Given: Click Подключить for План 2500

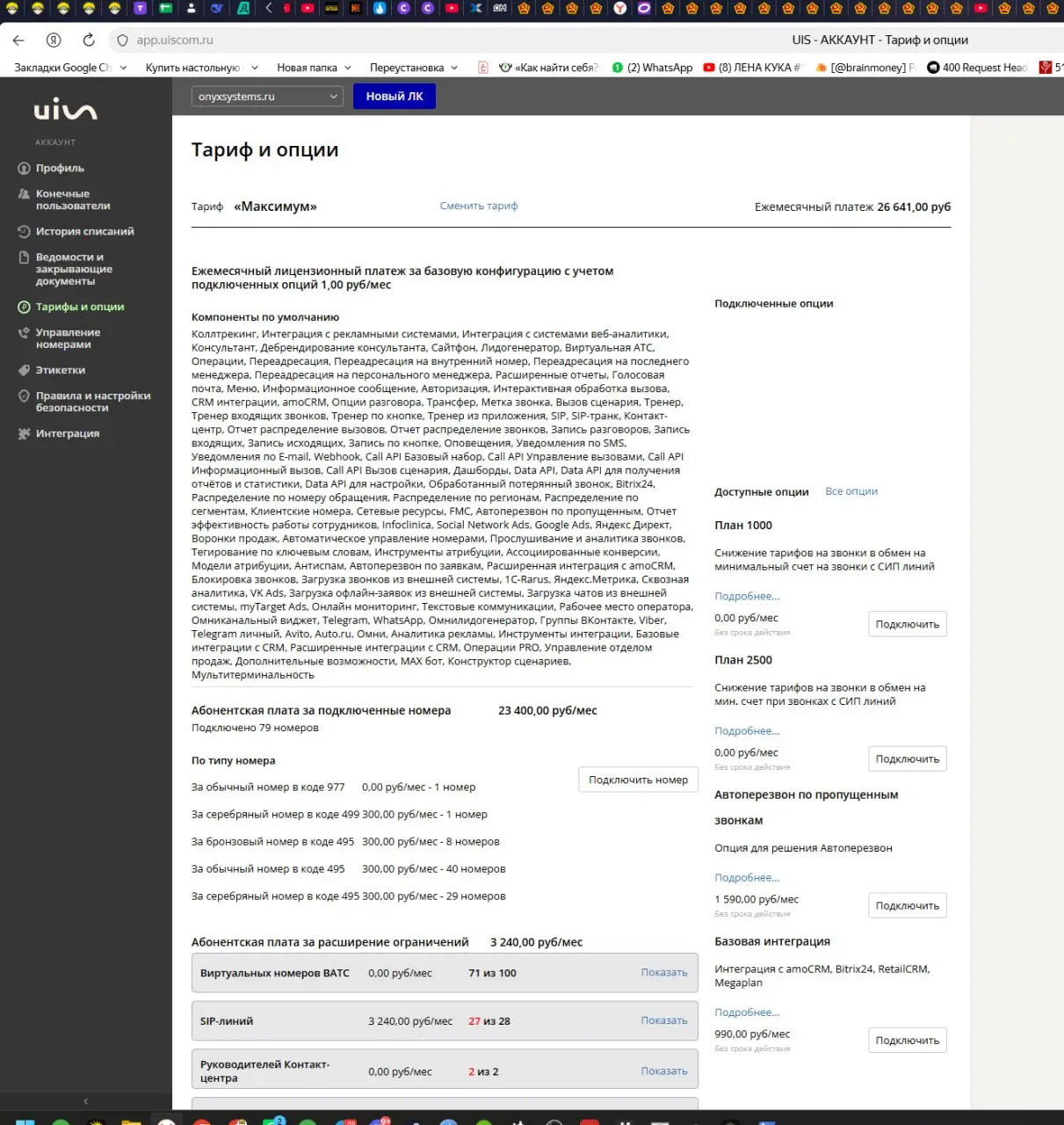Looking at the screenshot, I should 908,758.
